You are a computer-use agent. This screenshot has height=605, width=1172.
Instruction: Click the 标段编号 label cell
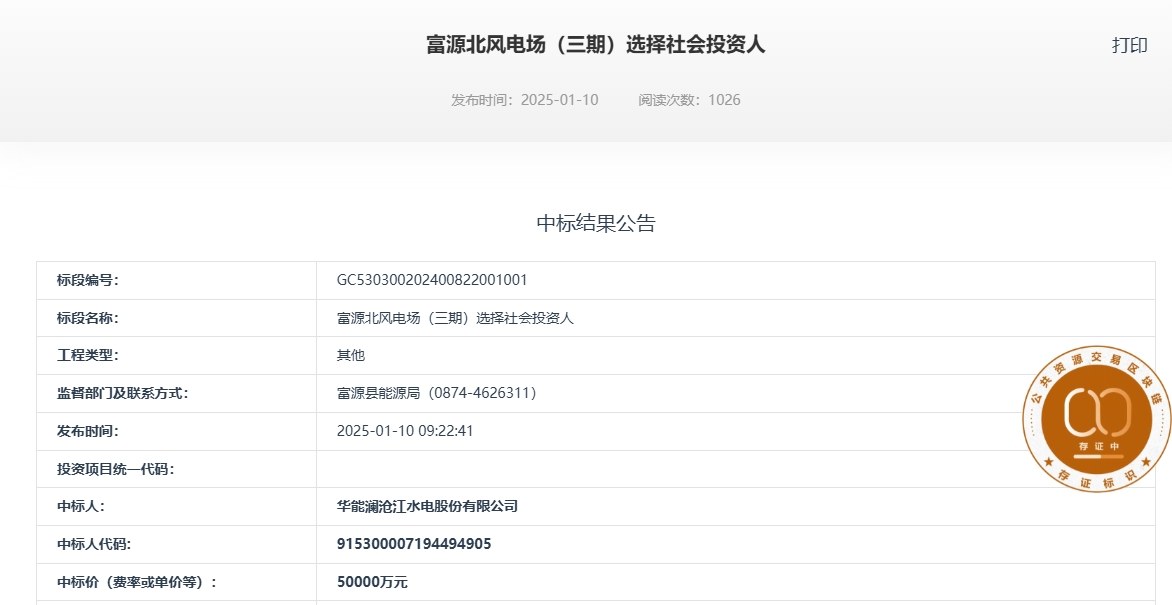[176, 280]
